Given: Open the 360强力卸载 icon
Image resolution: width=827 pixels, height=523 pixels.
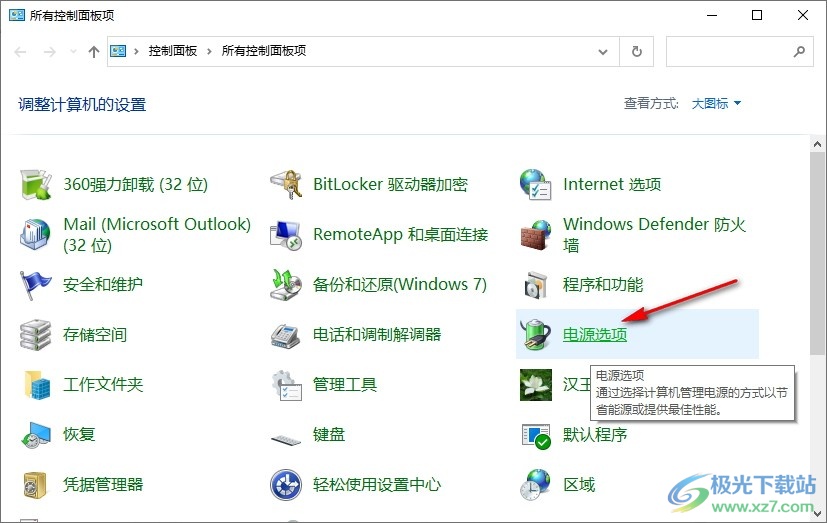Looking at the screenshot, I should [35, 185].
